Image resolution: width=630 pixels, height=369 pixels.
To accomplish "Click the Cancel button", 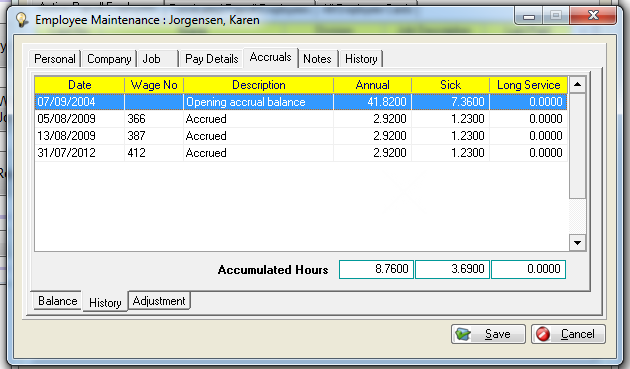I will point(568,334).
